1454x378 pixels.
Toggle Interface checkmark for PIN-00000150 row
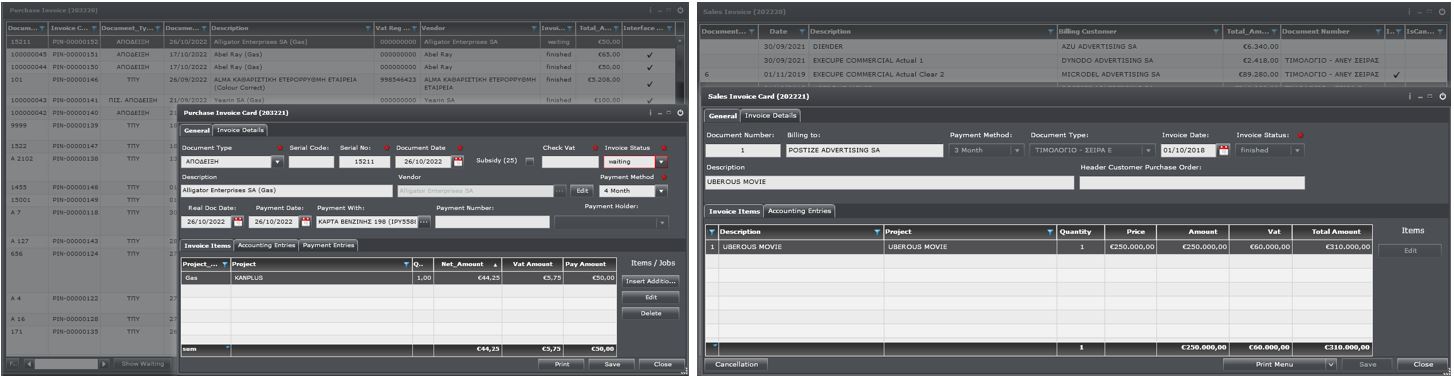point(649,67)
